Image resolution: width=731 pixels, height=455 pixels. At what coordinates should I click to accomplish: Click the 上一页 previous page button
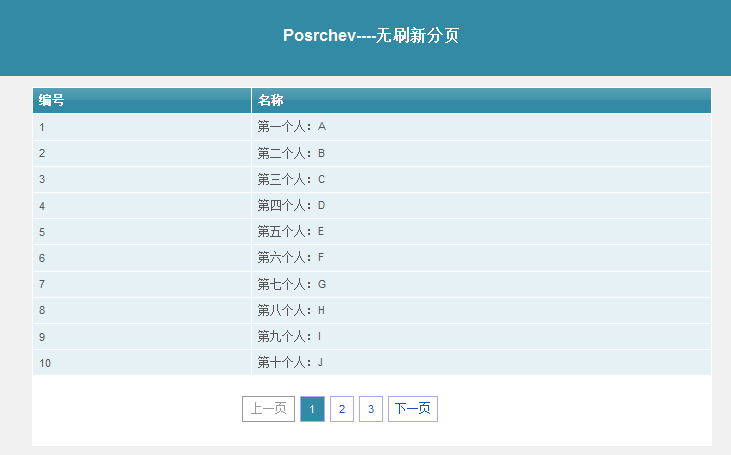coord(269,409)
